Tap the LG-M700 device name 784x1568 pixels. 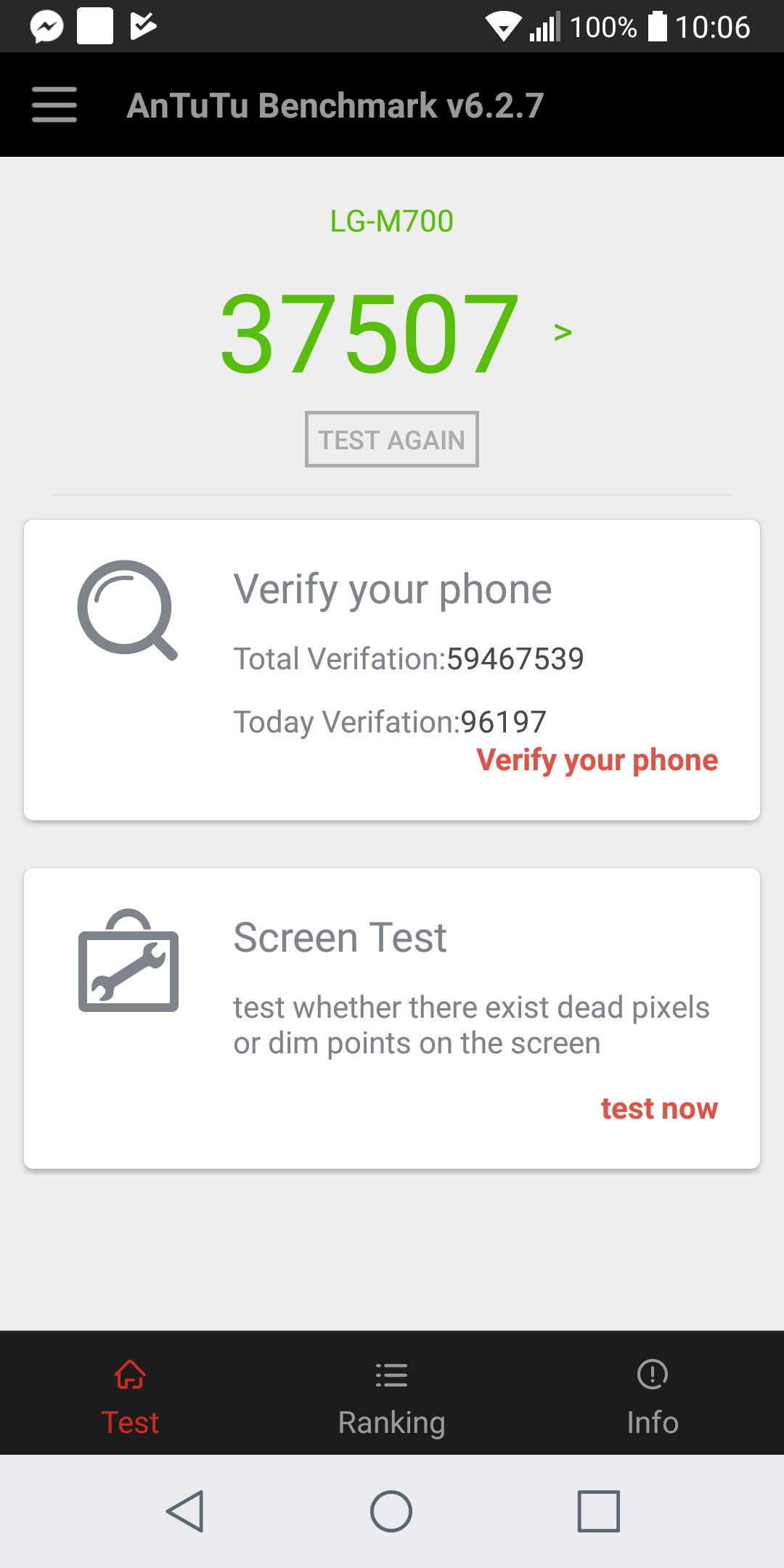392,221
